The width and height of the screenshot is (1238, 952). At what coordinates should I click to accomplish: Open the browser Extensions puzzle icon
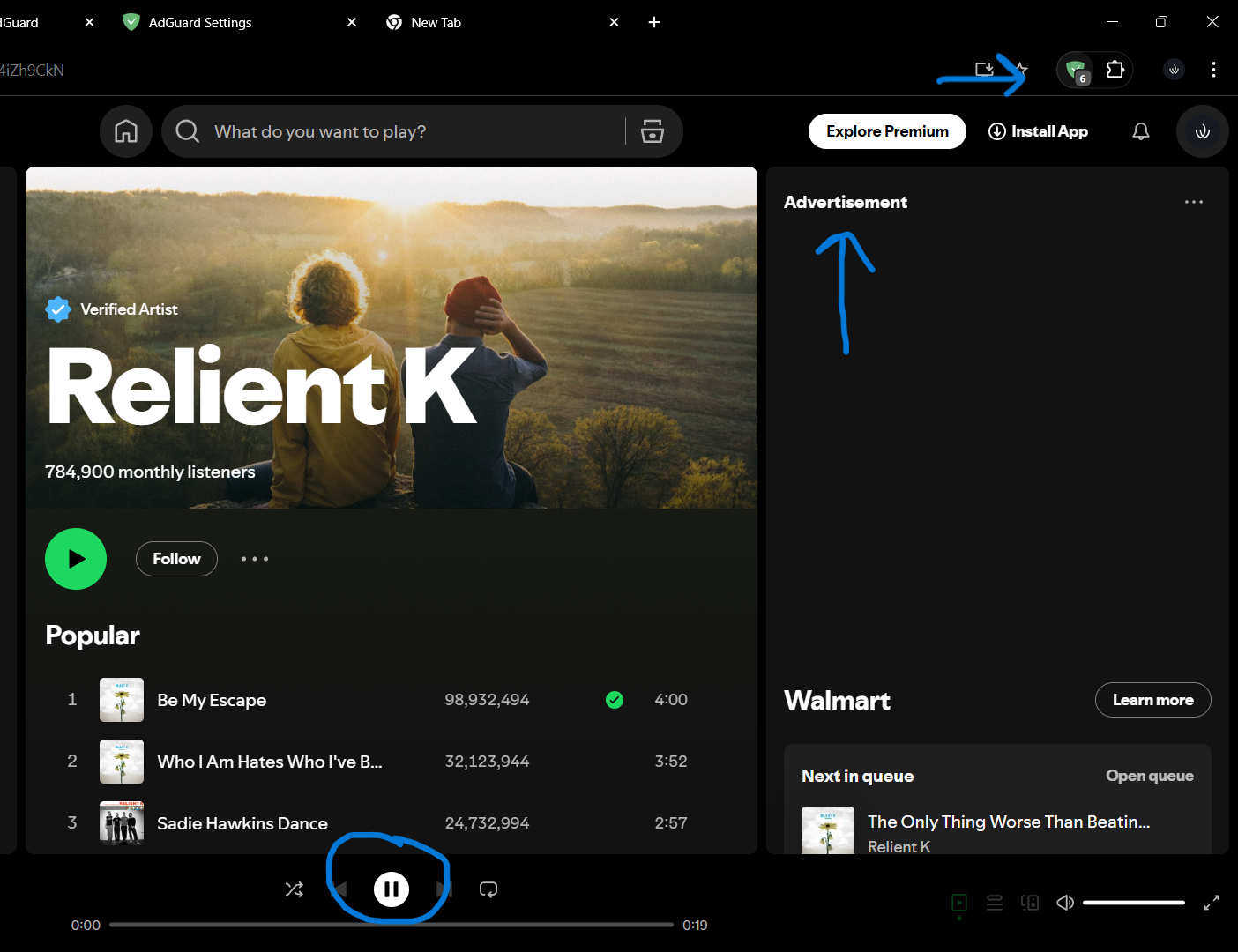point(1115,70)
